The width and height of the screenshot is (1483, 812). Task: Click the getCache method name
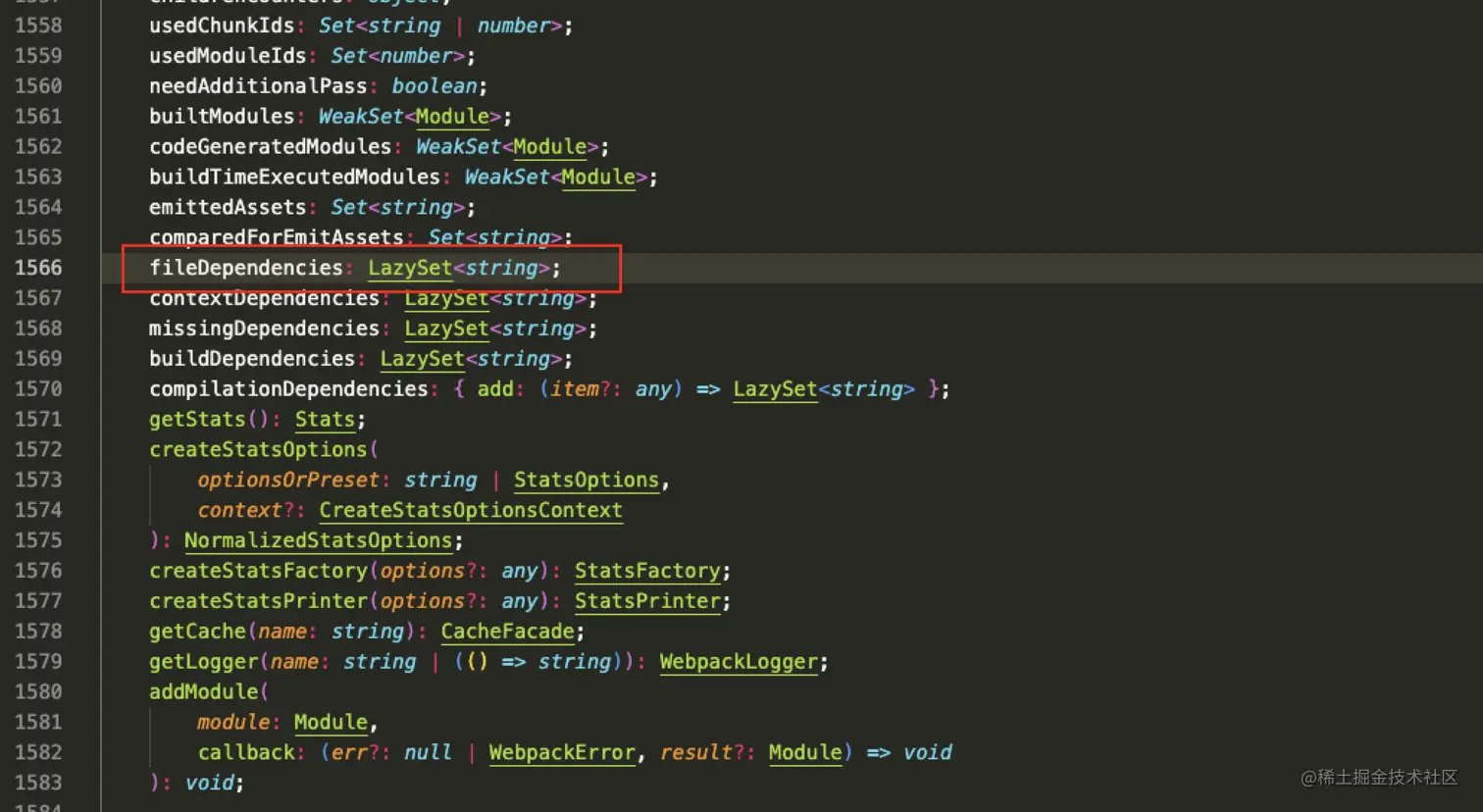click(197, 632)
